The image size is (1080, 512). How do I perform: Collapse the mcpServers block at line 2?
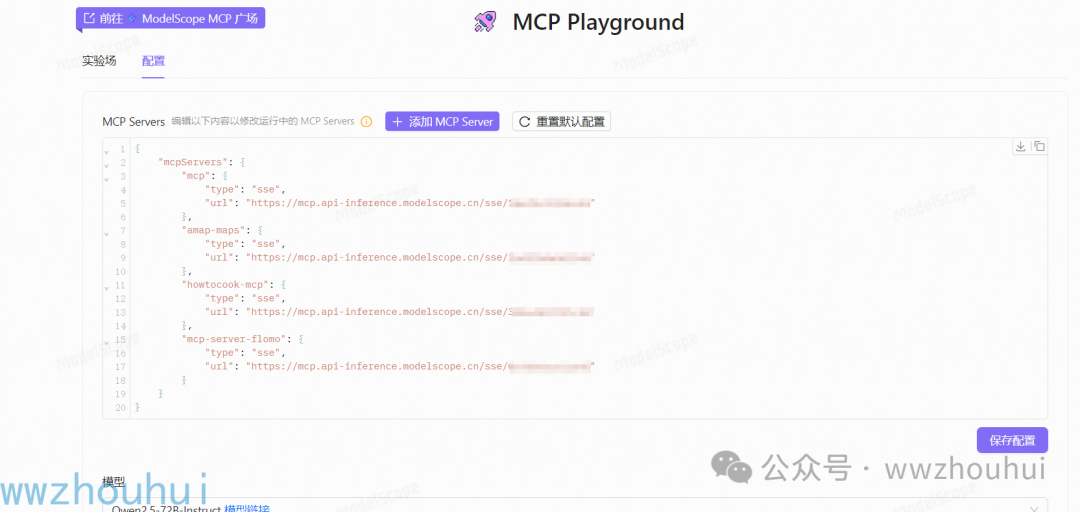coord(106,165)
